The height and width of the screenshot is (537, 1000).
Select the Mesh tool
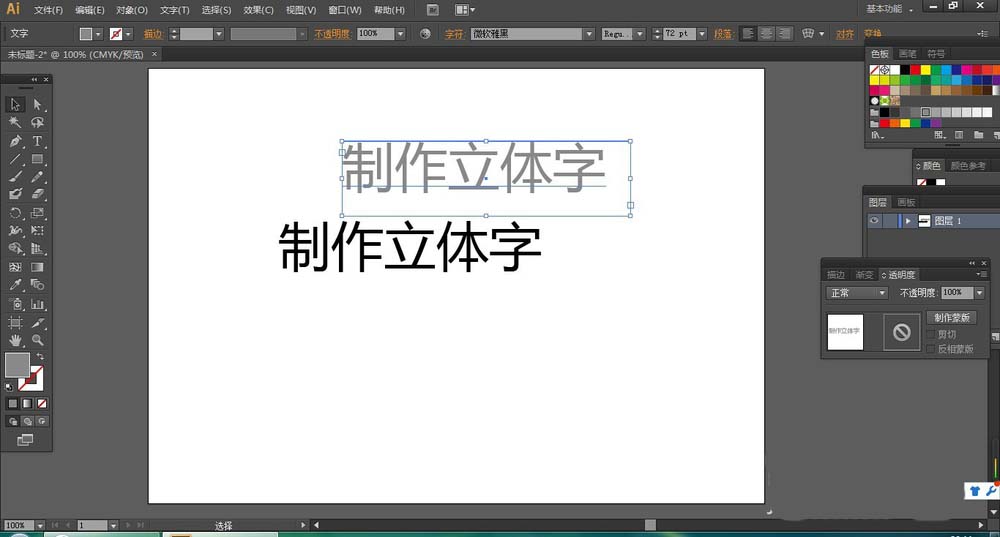point(15,267)
